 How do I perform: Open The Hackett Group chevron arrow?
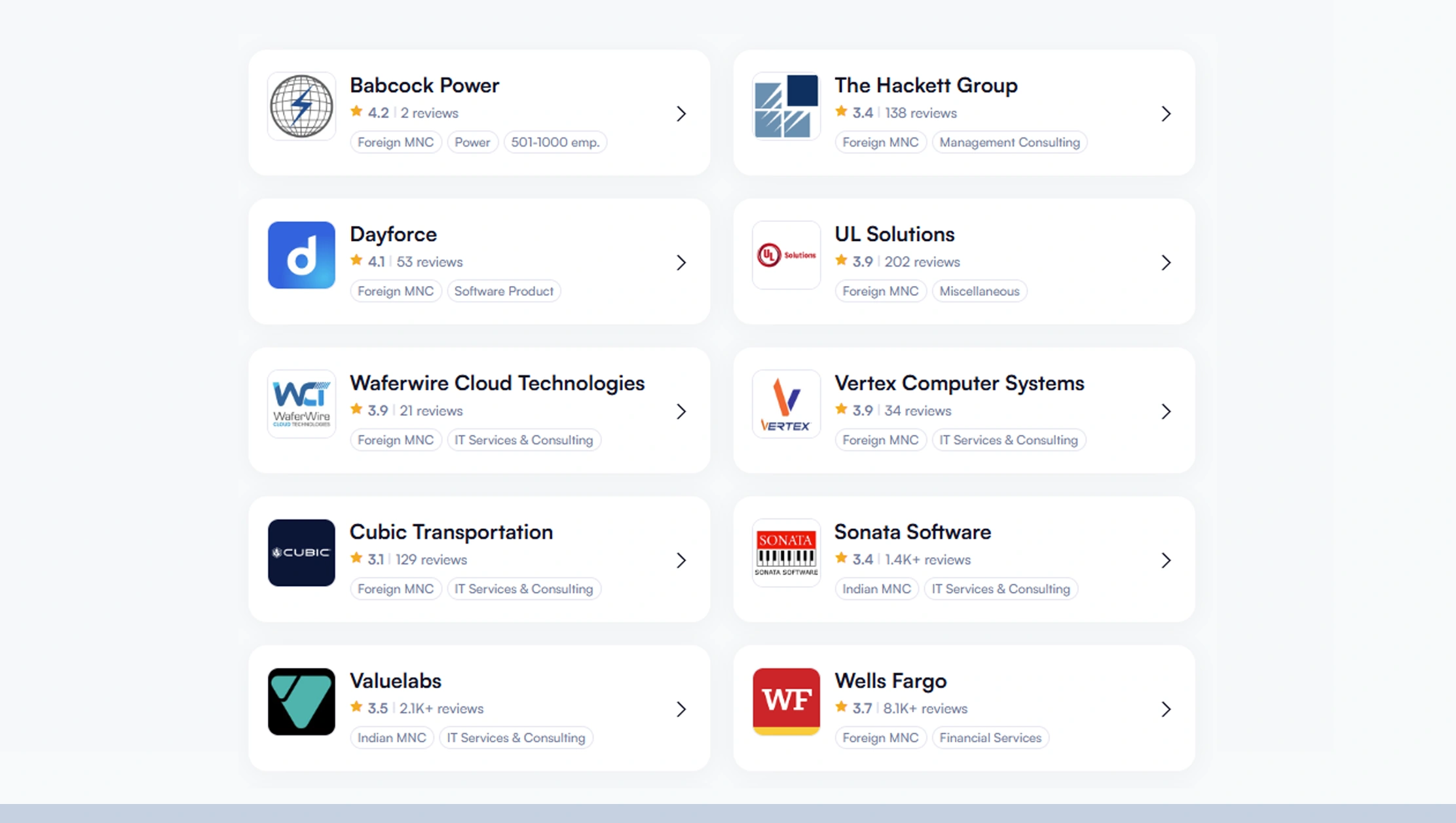pyautogui.click(x=1166, y=114)
